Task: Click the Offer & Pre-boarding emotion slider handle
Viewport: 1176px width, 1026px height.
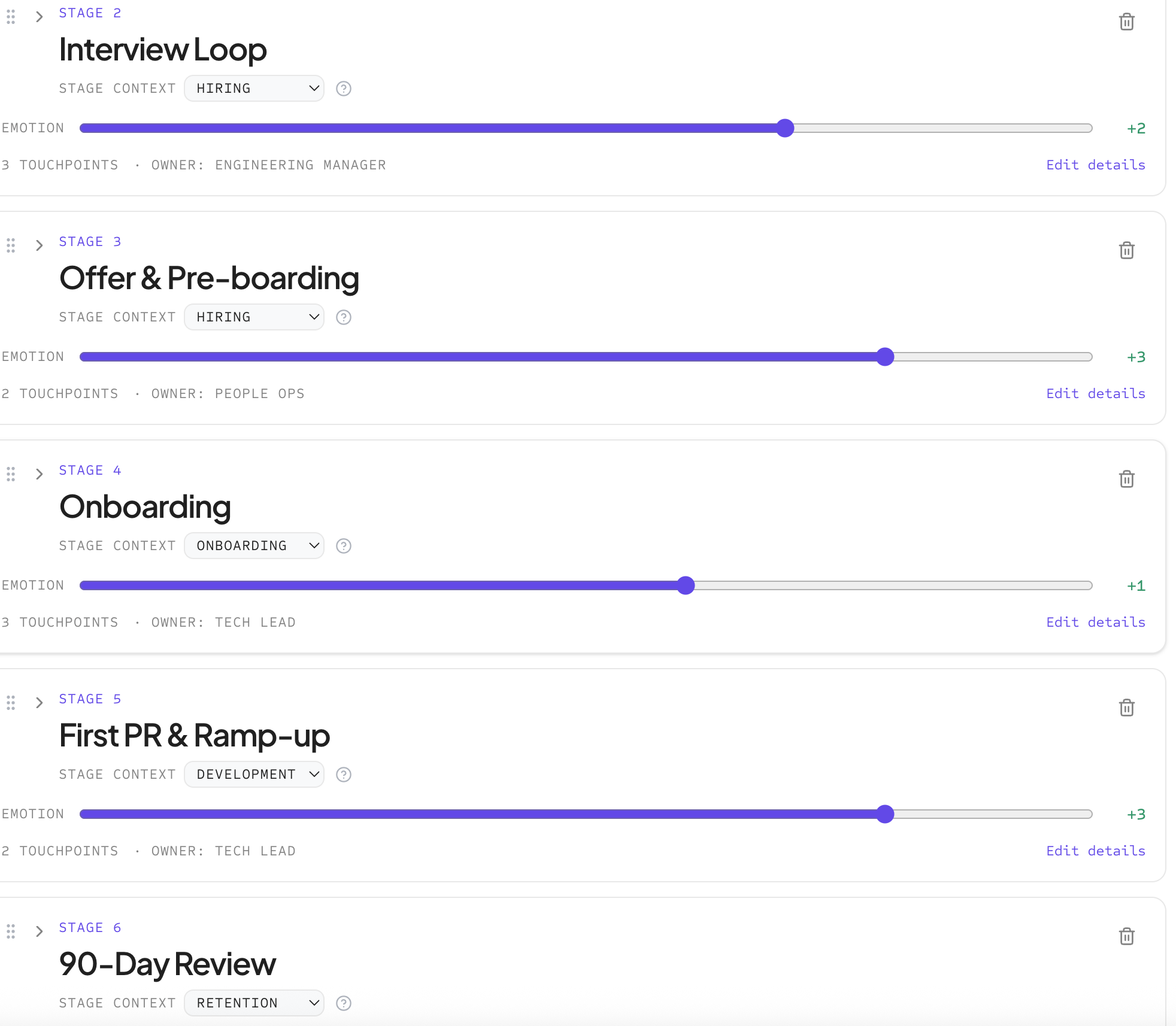Action: click(885, 357)
